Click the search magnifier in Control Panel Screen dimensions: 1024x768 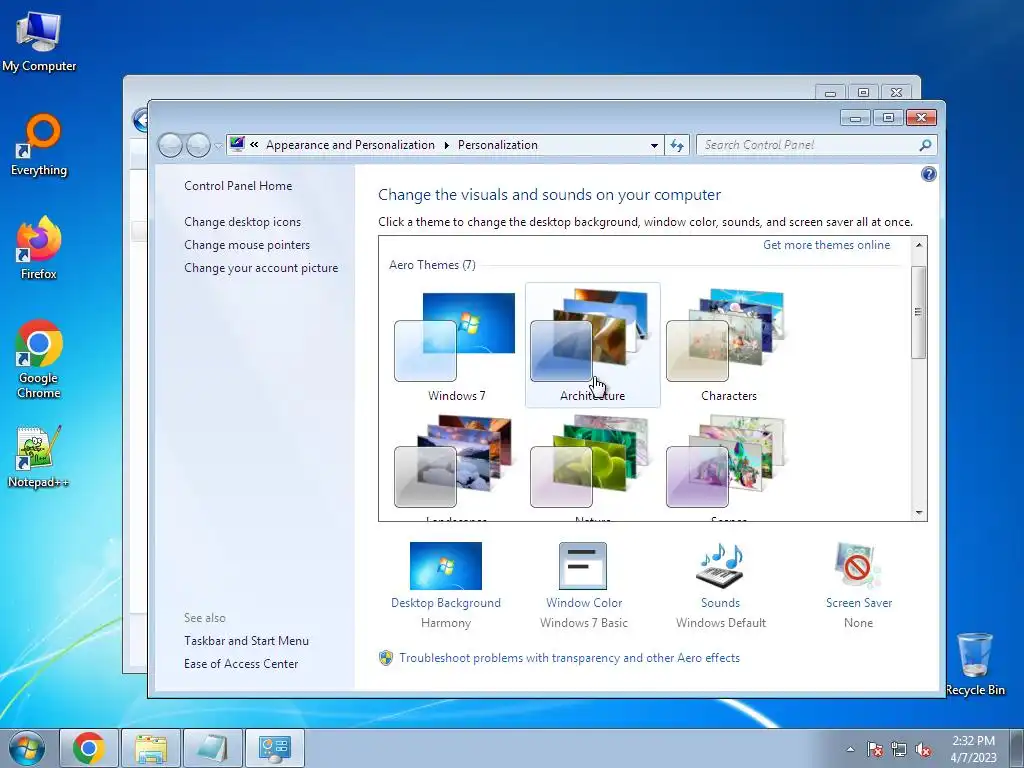click(x=925, y=145)
